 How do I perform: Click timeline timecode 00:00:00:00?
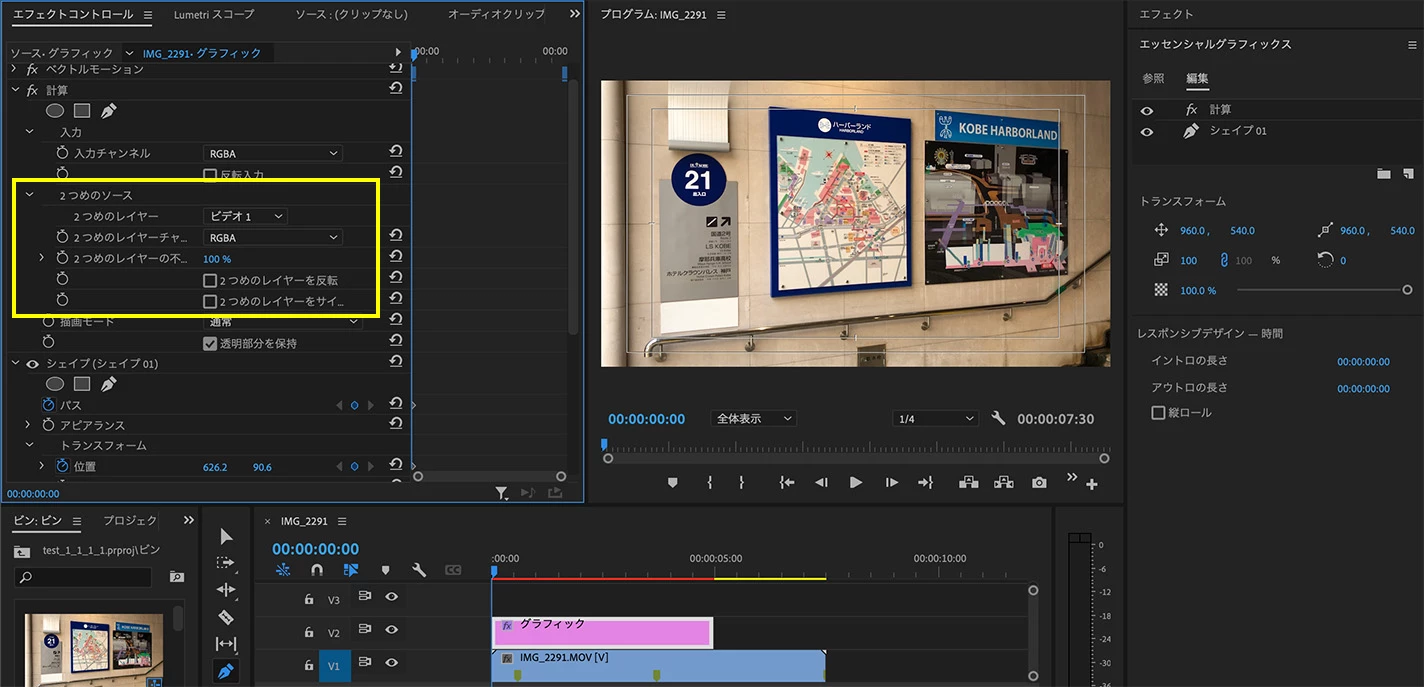point(315,549)
